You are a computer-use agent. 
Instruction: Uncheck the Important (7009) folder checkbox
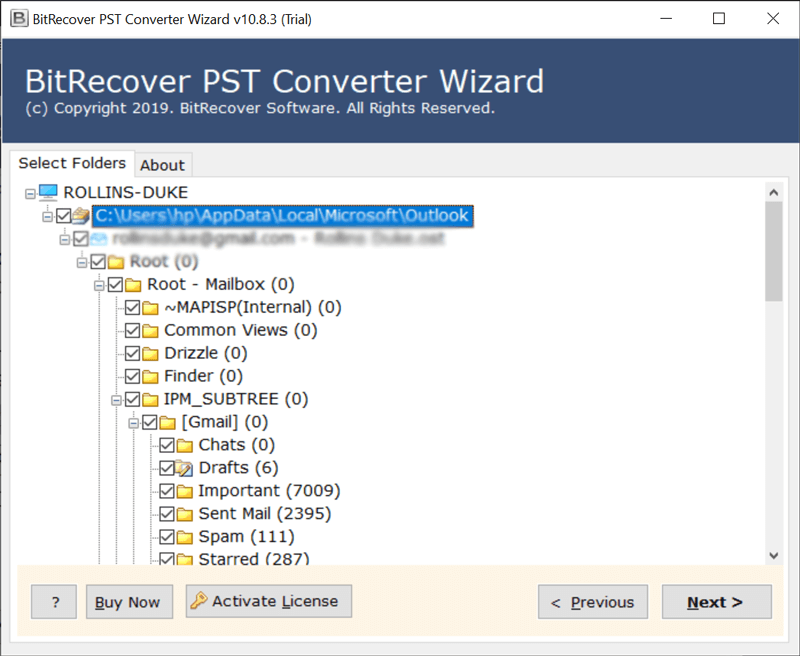tap(167, 491)
